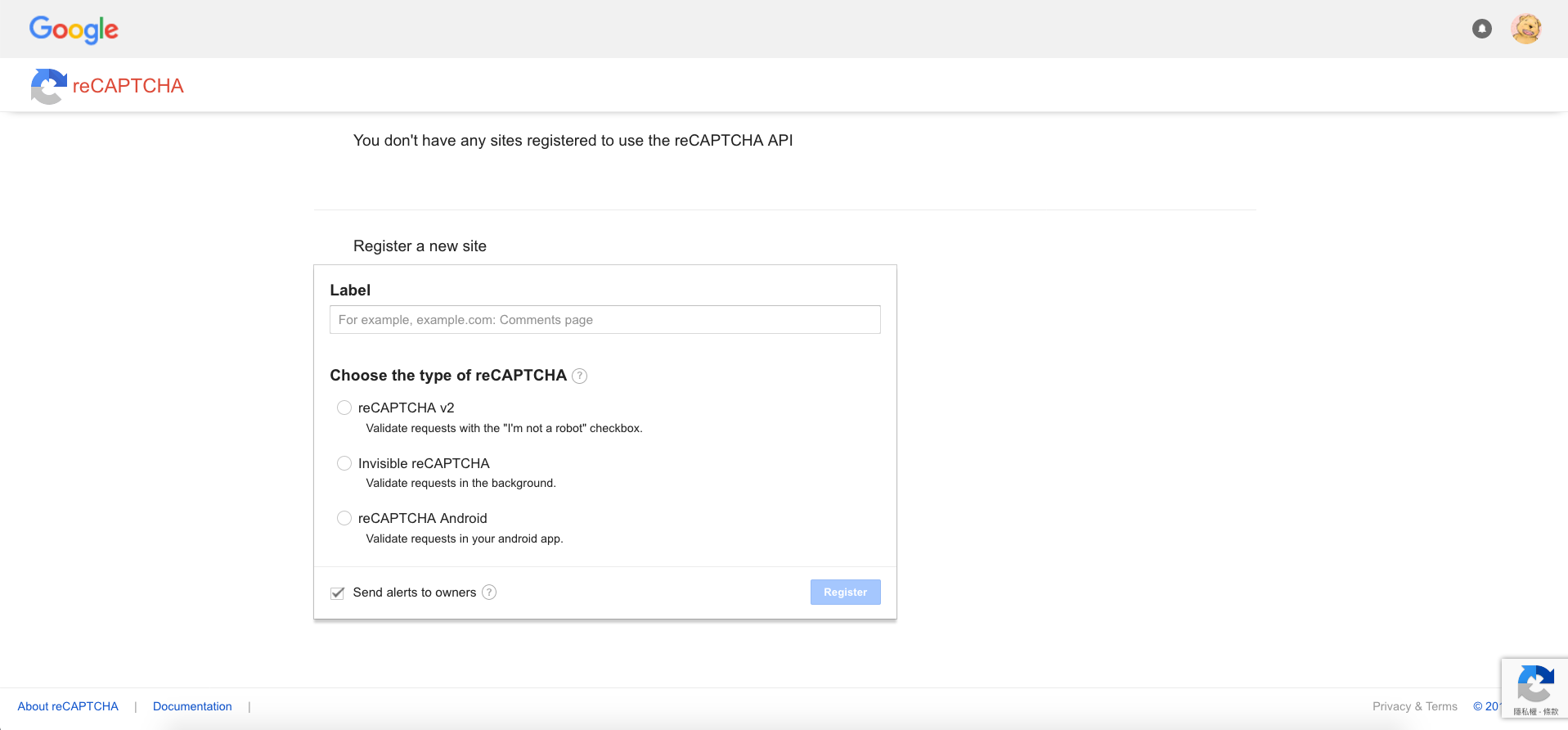Open the notifications bell icon
The width and height of the screenshot is (1568, 730).
[x=1481, y=29]
